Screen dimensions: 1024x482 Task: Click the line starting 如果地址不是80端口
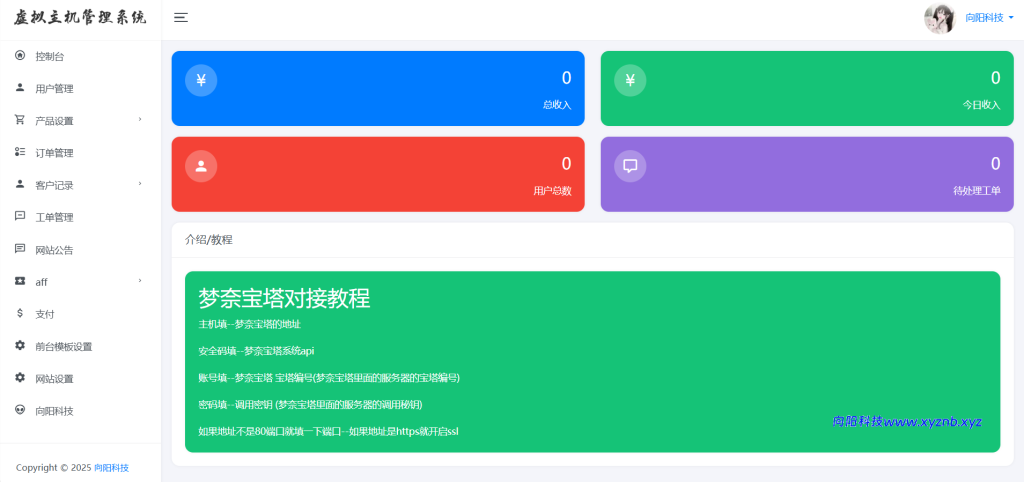(328, 431)
